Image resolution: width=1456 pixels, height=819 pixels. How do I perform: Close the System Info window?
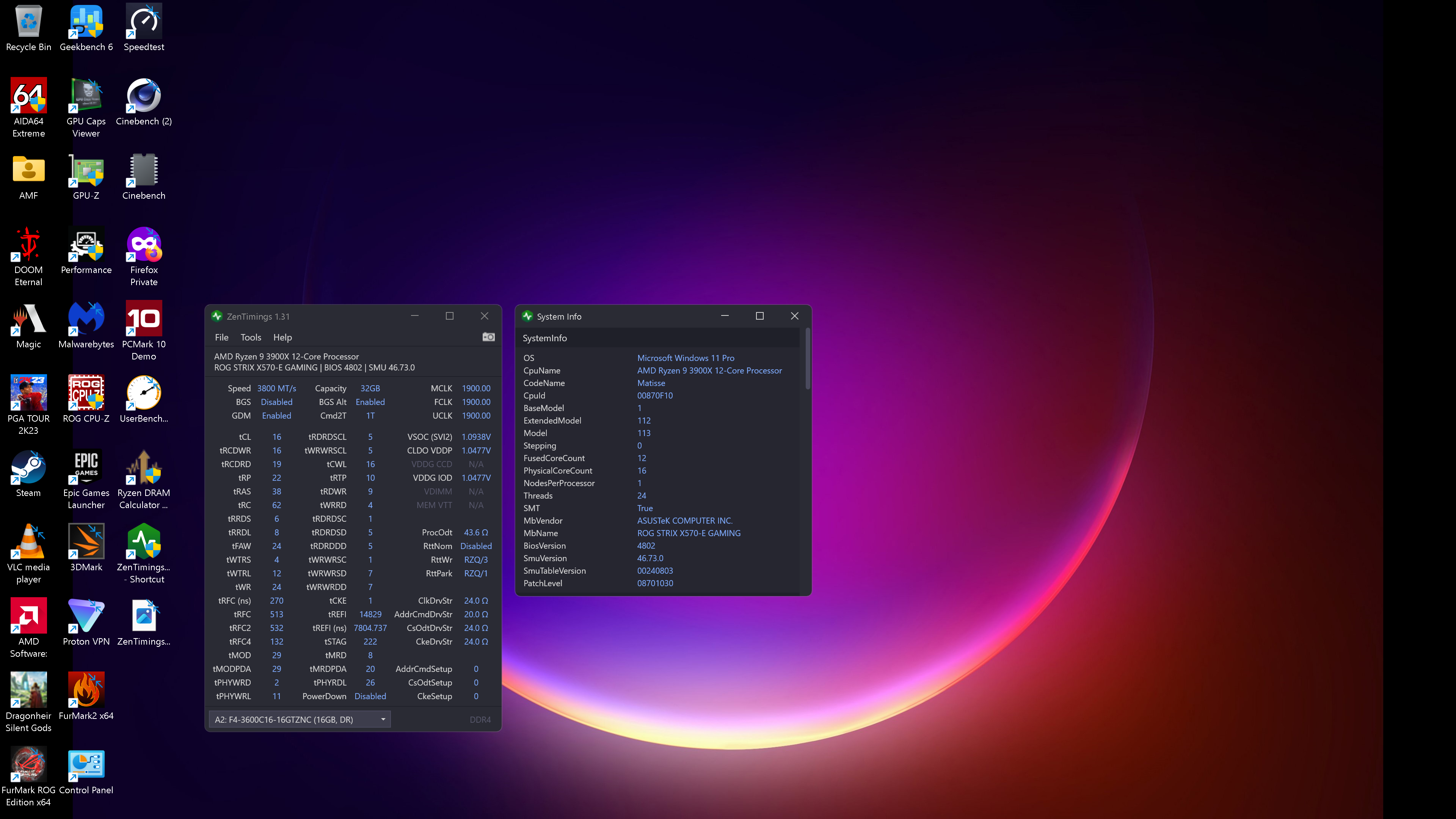[x=794, y=316]
